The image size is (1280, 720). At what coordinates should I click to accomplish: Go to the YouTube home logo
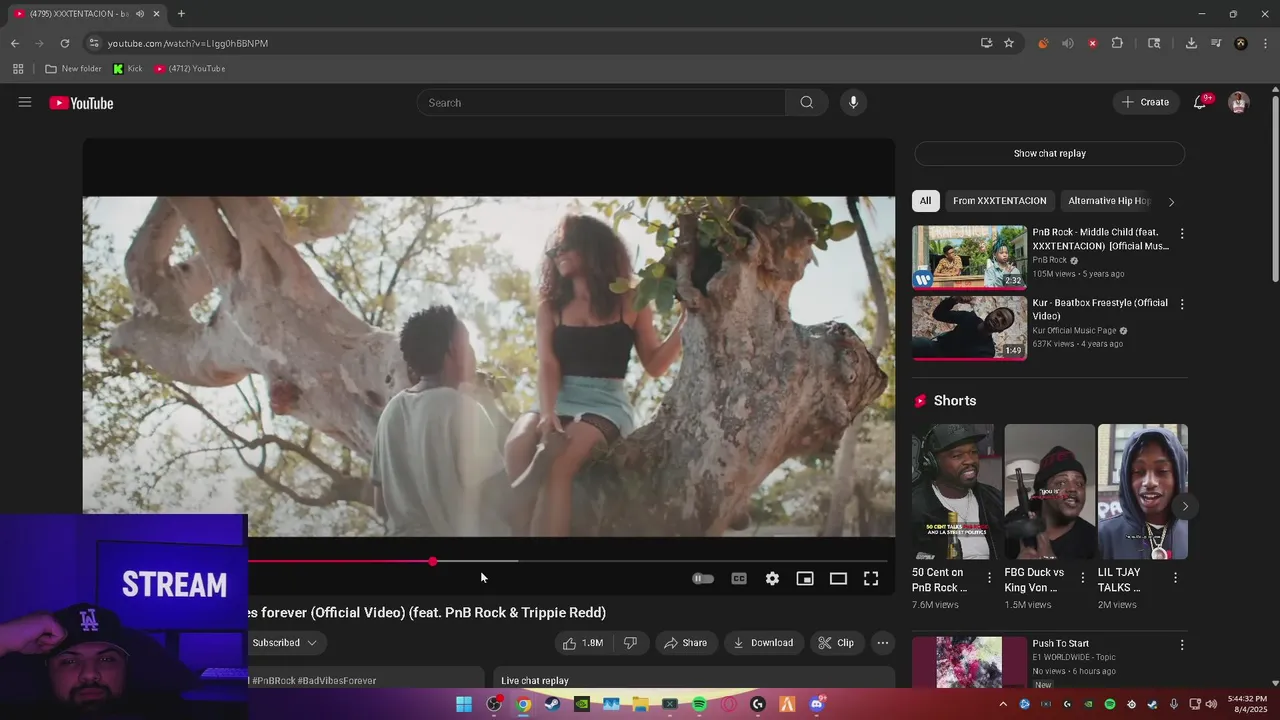coord(81,103)
